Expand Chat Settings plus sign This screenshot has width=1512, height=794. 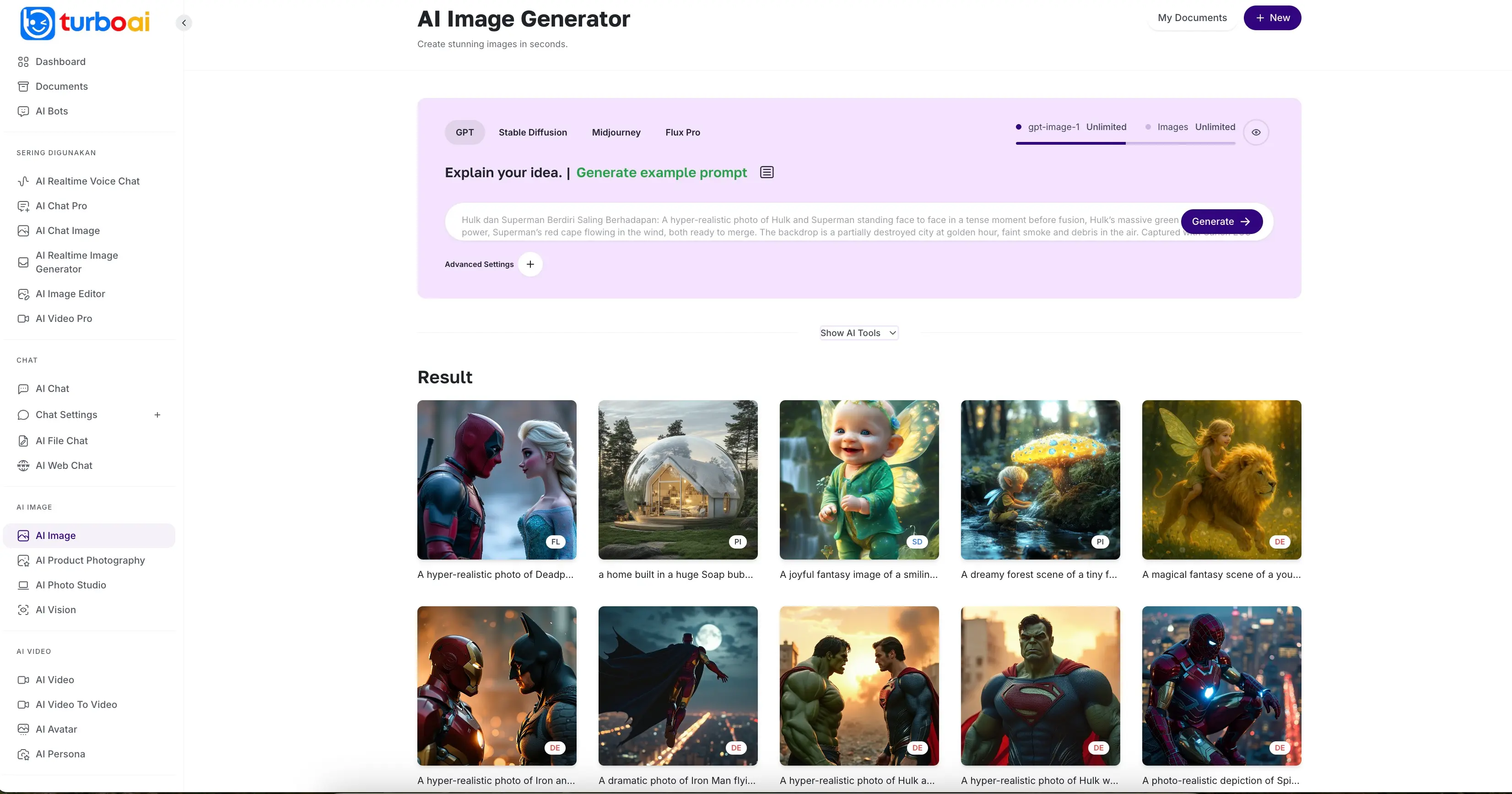(x=157, y=414)
